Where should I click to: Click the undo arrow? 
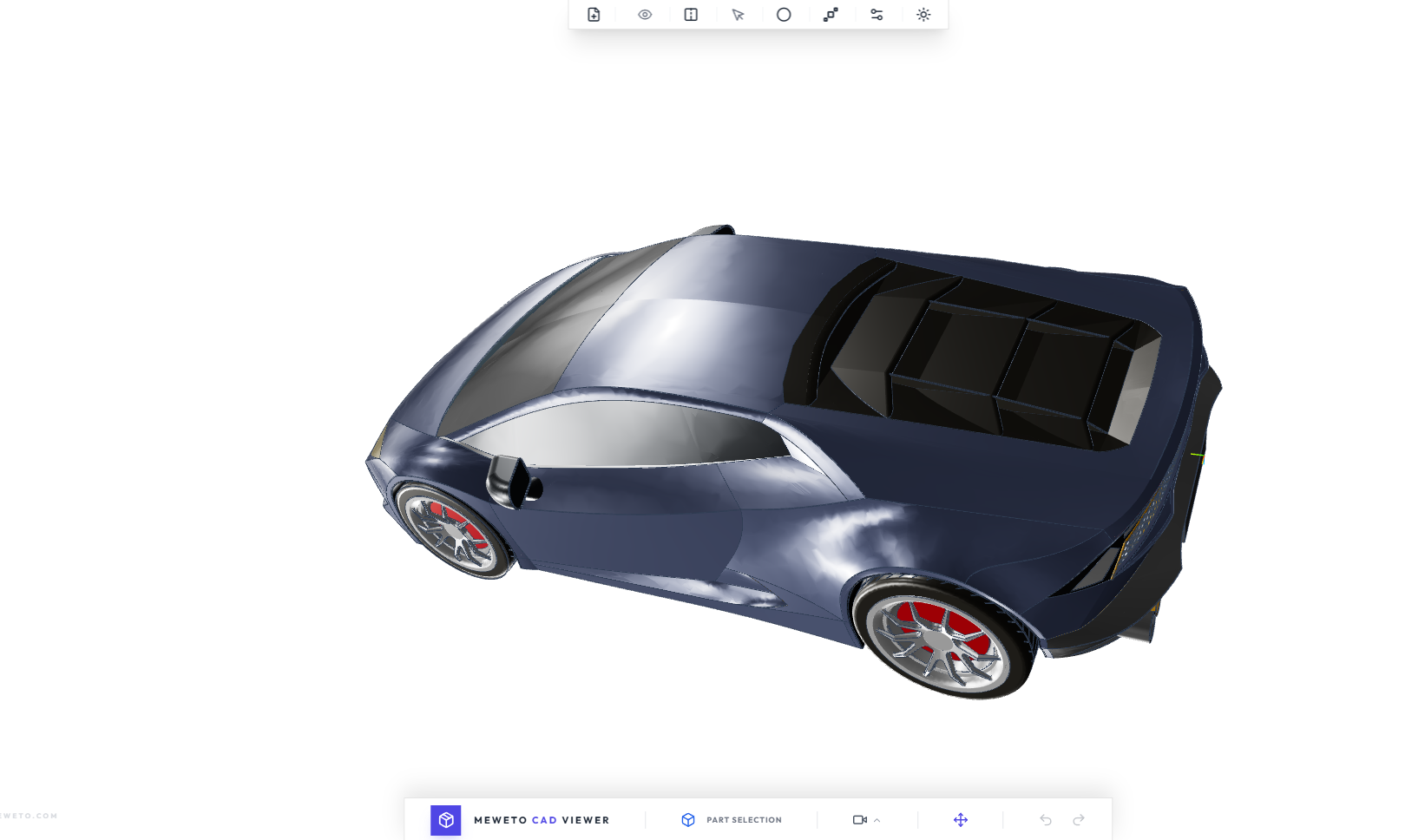tap(1046, 820)
